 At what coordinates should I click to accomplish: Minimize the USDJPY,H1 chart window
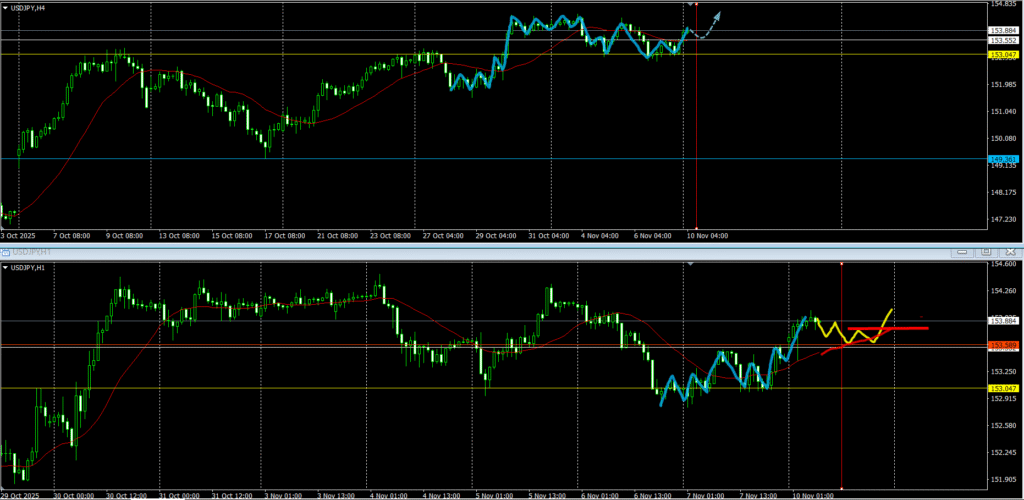(x=963, y=252)
